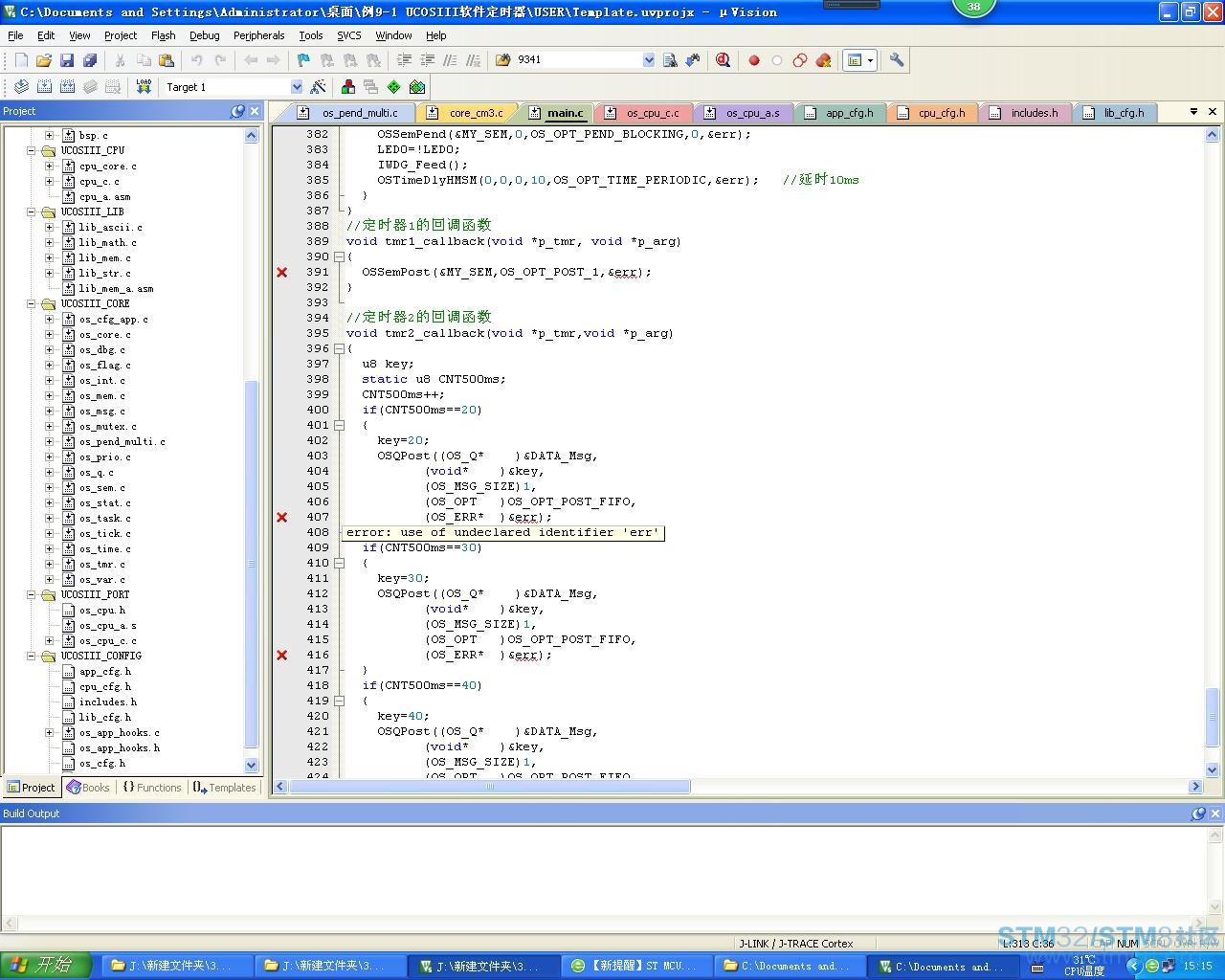The width and height of the screenshot is (1225, 980).
Task: Click the Start Debug Session icon
Action: pyautogui.click(x=724, y=60)
